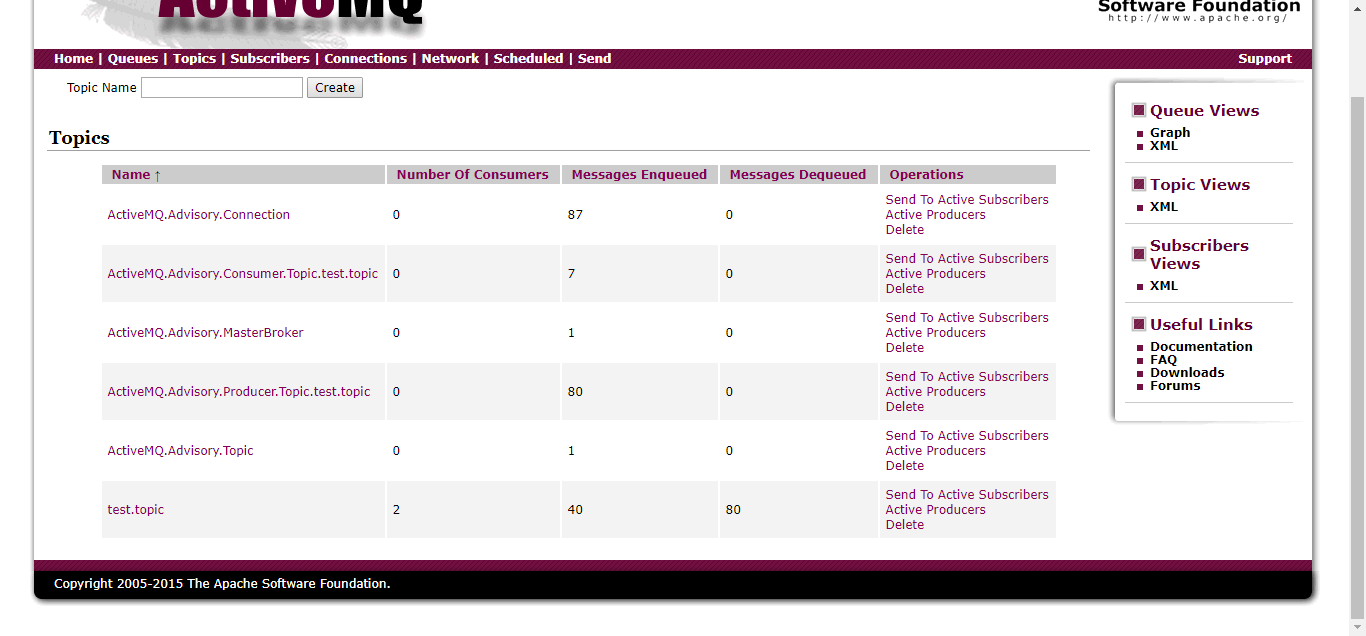Screen dimensions: 1366x636
Task: Send To Active Subscribers for Producer.Topic.test.topic
Action: pos(967,377)
